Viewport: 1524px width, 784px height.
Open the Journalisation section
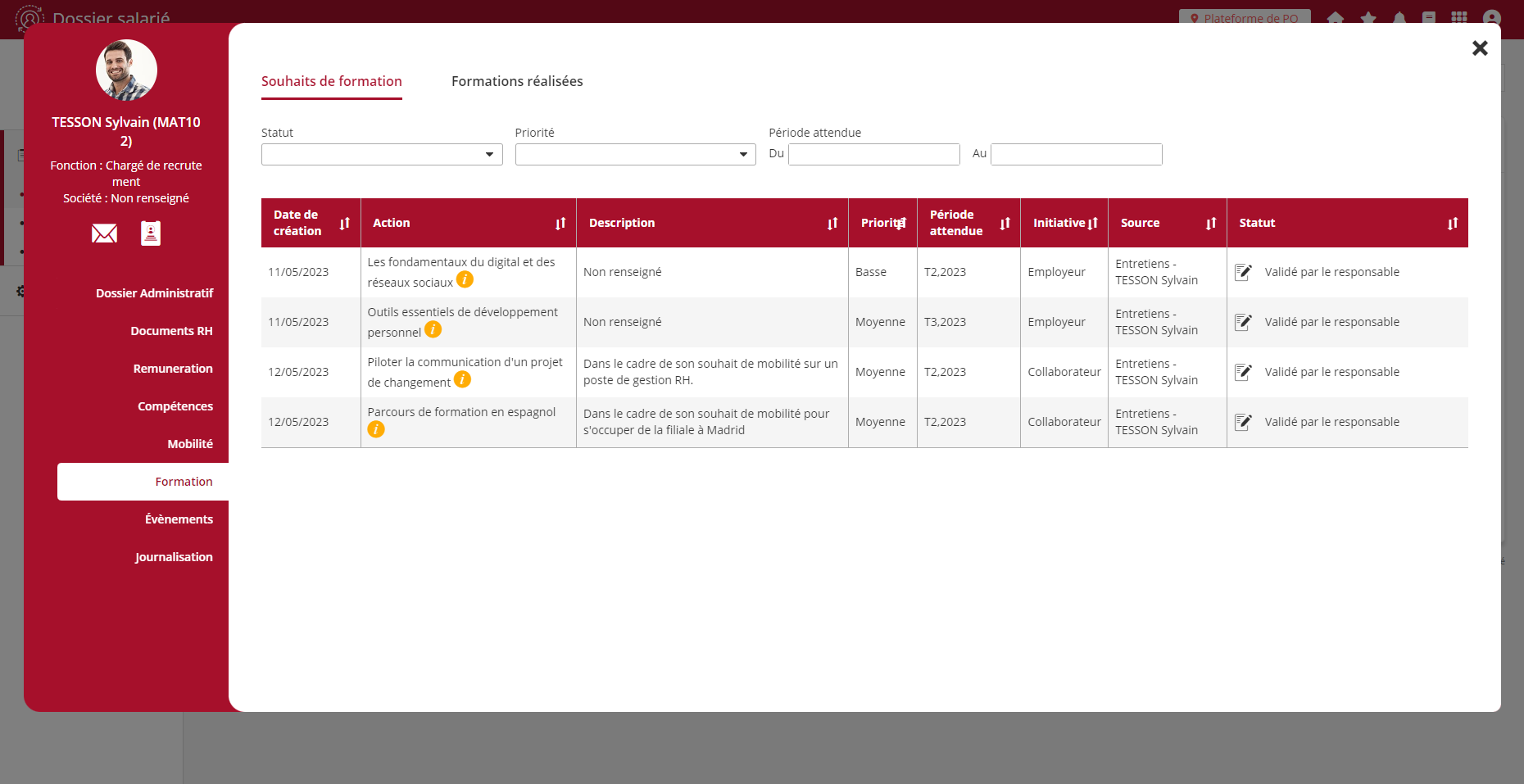[174, 557]
